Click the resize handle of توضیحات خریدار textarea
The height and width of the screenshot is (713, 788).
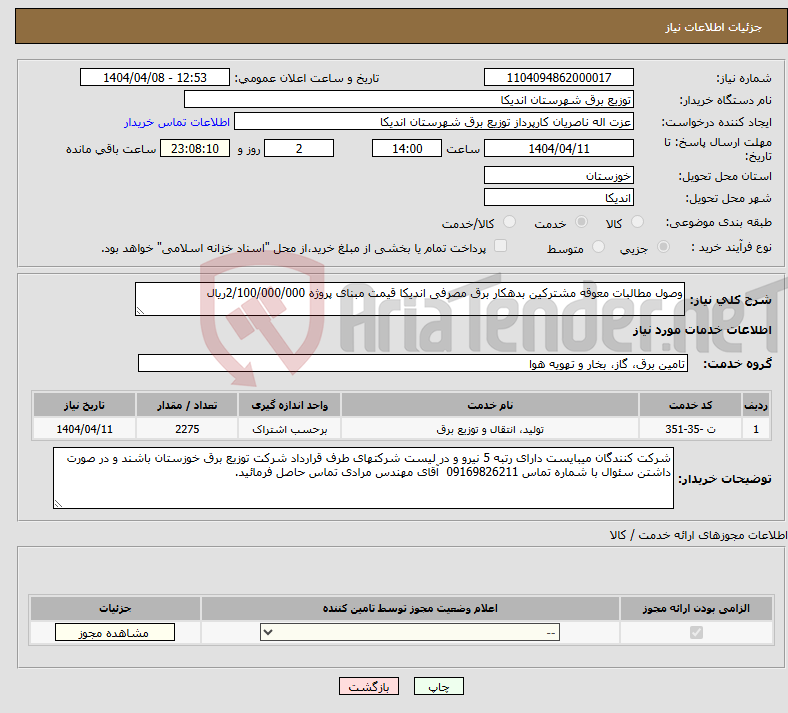[x=58, y=503]
